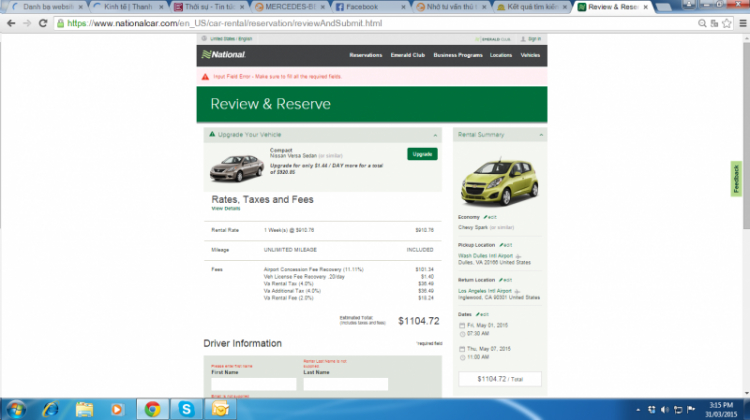Switch to the Kết quả tìm kiếm tab
Screen dimensions: 750x420
[532, 7]
